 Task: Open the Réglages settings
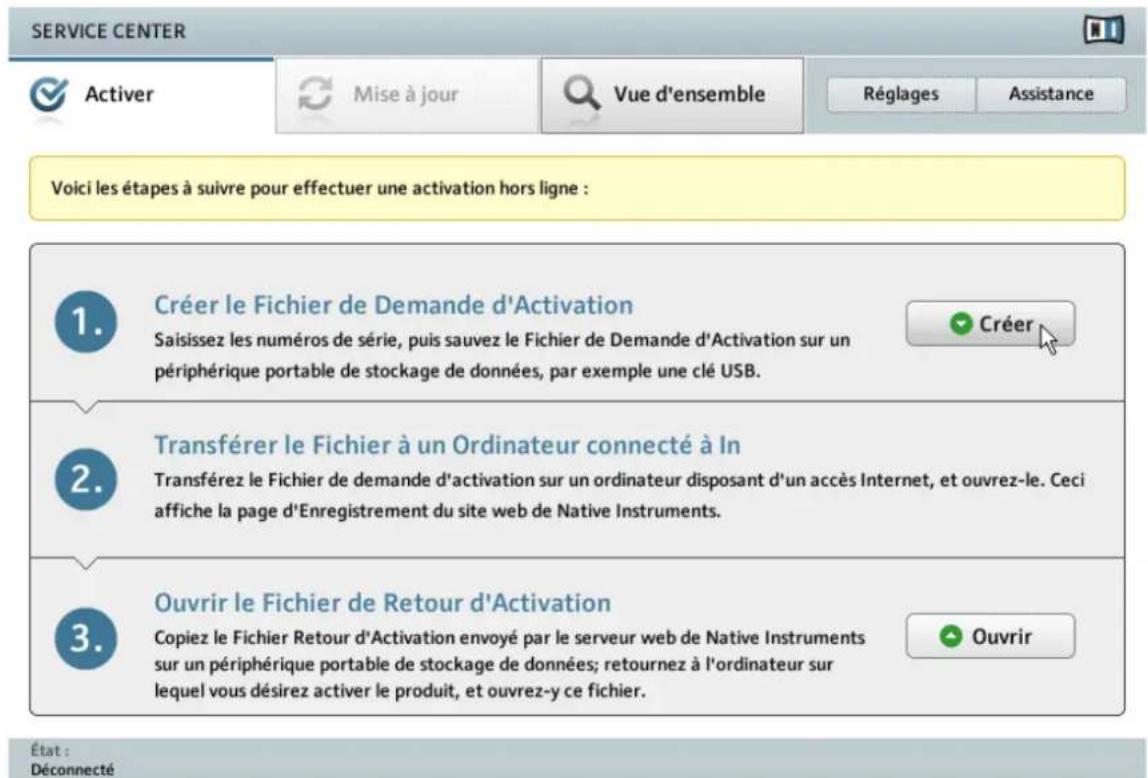coord(901,94)
